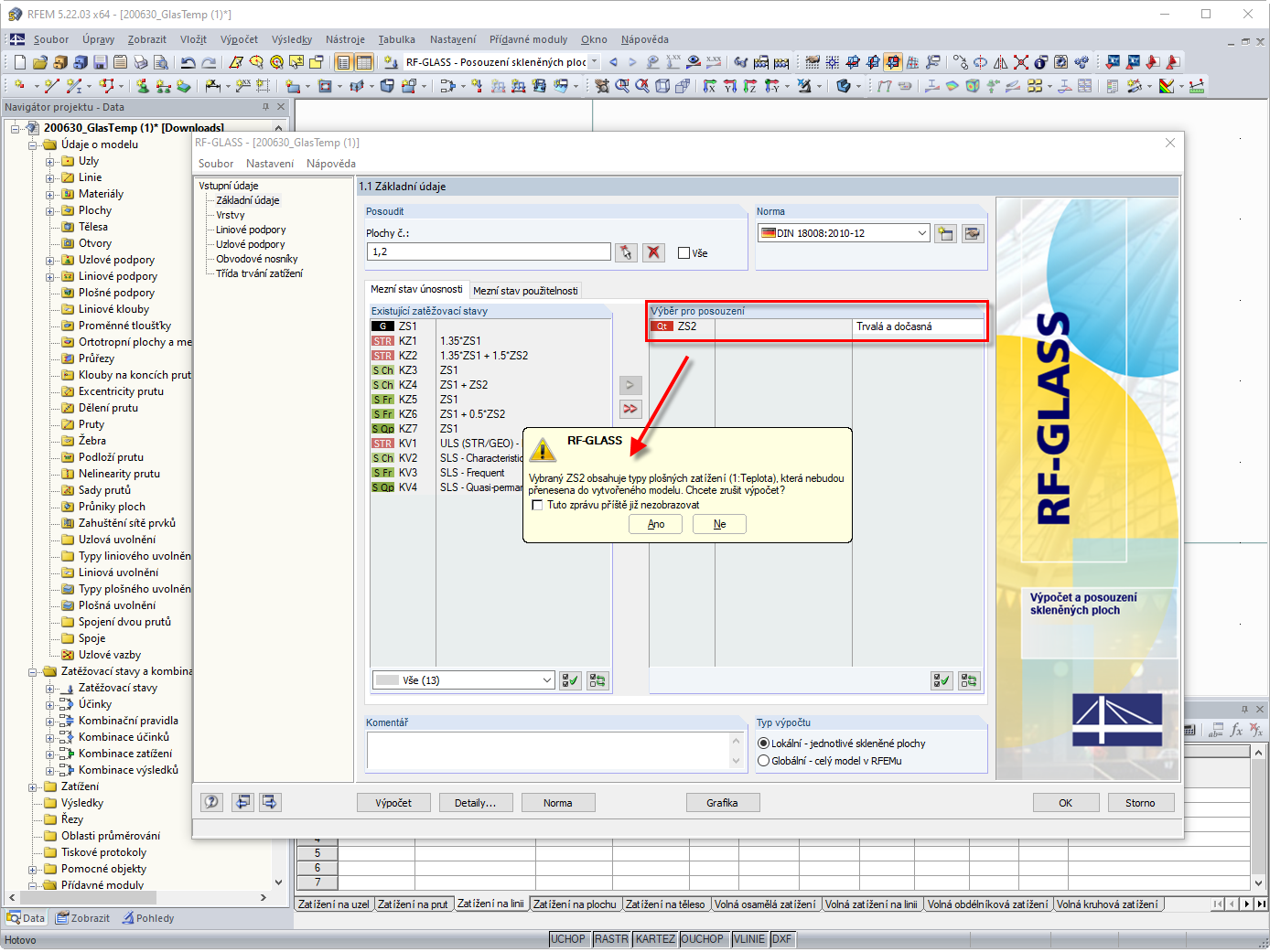Click select-all icon under existing load cases
The height and width of the screenshot is (952, 1270).
(x=570, y=680)
